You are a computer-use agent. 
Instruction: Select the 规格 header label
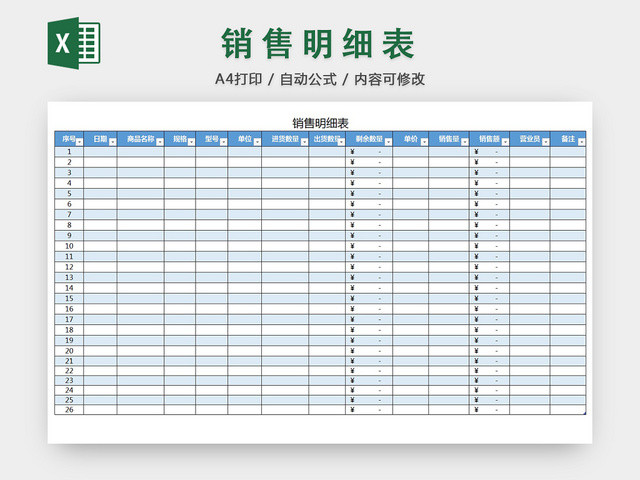click(180, 139)
